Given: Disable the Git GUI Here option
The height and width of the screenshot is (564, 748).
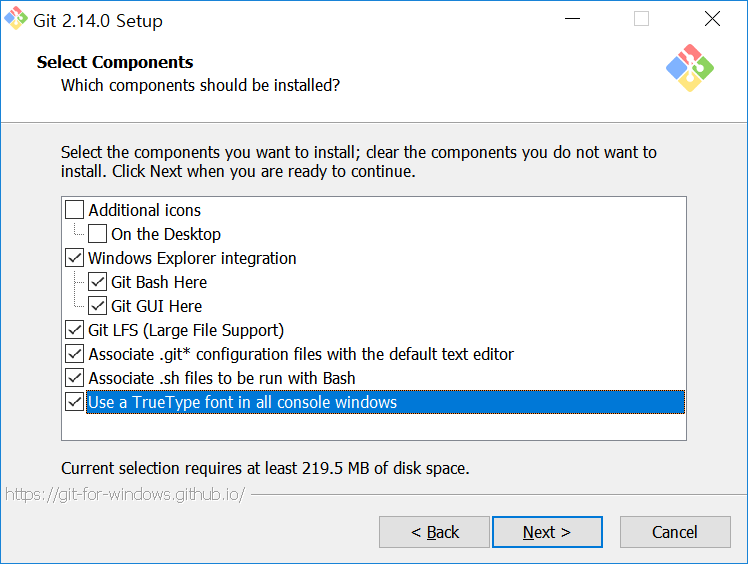Looking at the screenshot, I should click(97, 306).
